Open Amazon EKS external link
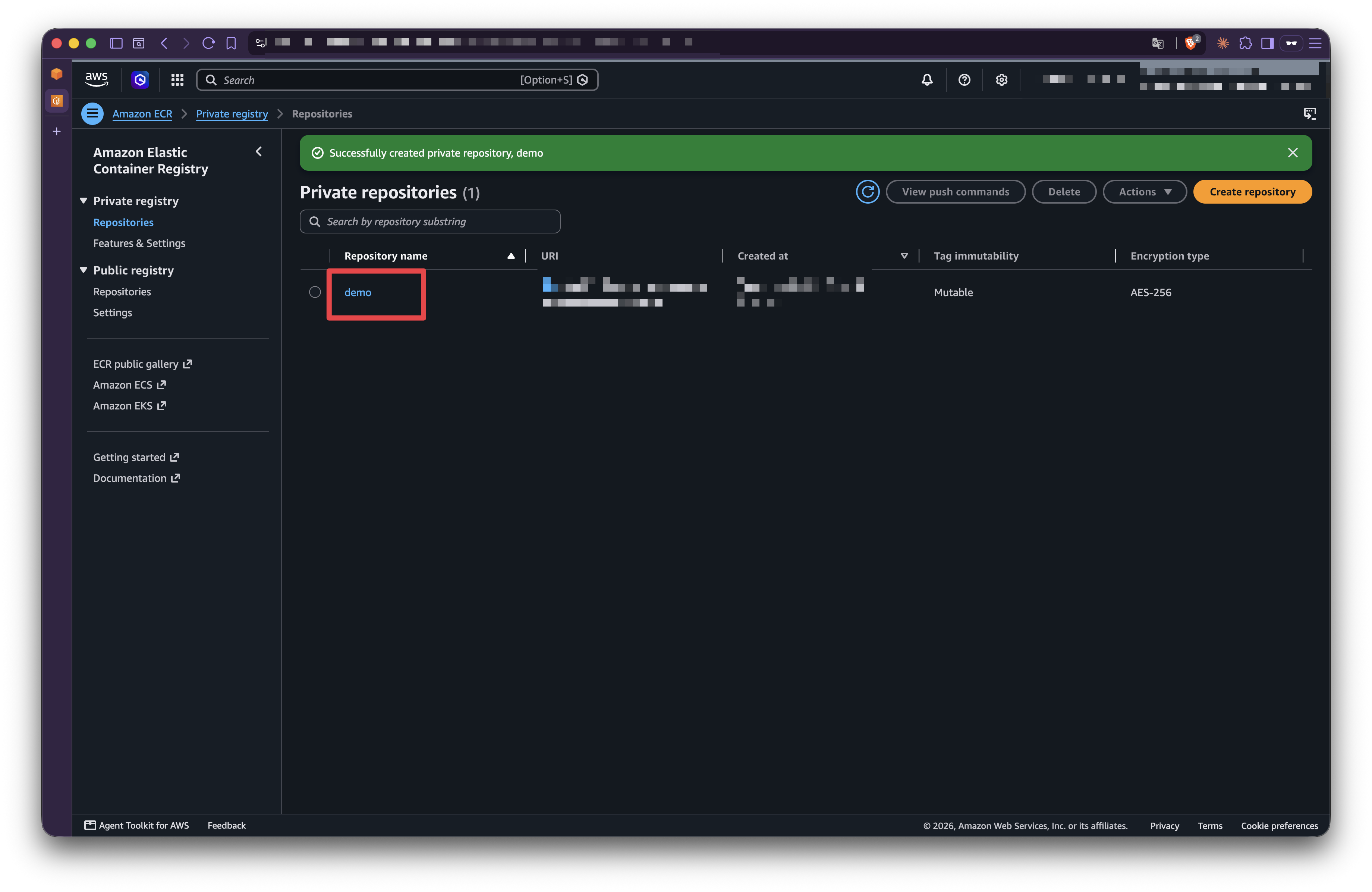1372x892 pixels. 130,406
